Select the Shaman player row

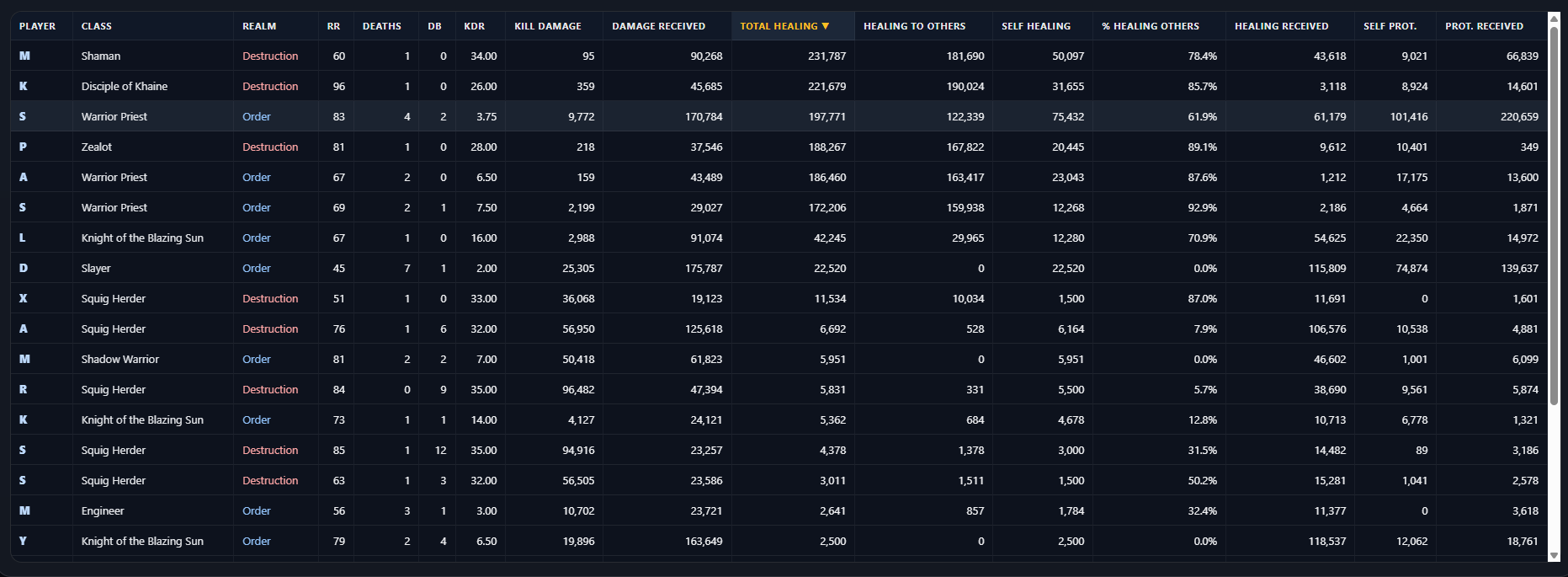(779, 56)
